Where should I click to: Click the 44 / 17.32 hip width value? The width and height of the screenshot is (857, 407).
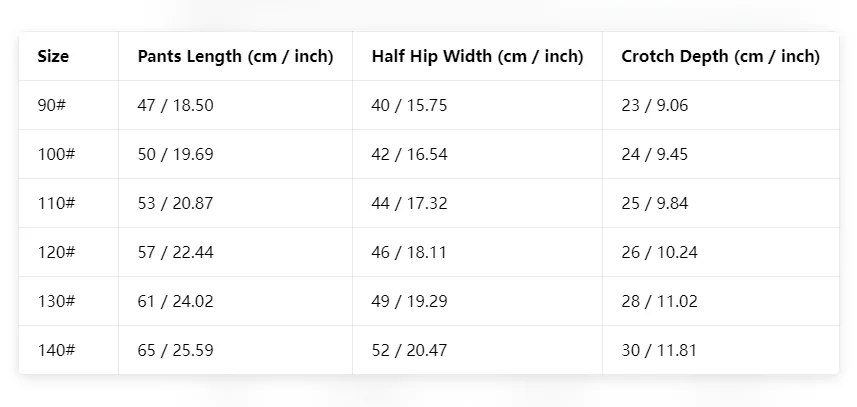click(409, 203)
